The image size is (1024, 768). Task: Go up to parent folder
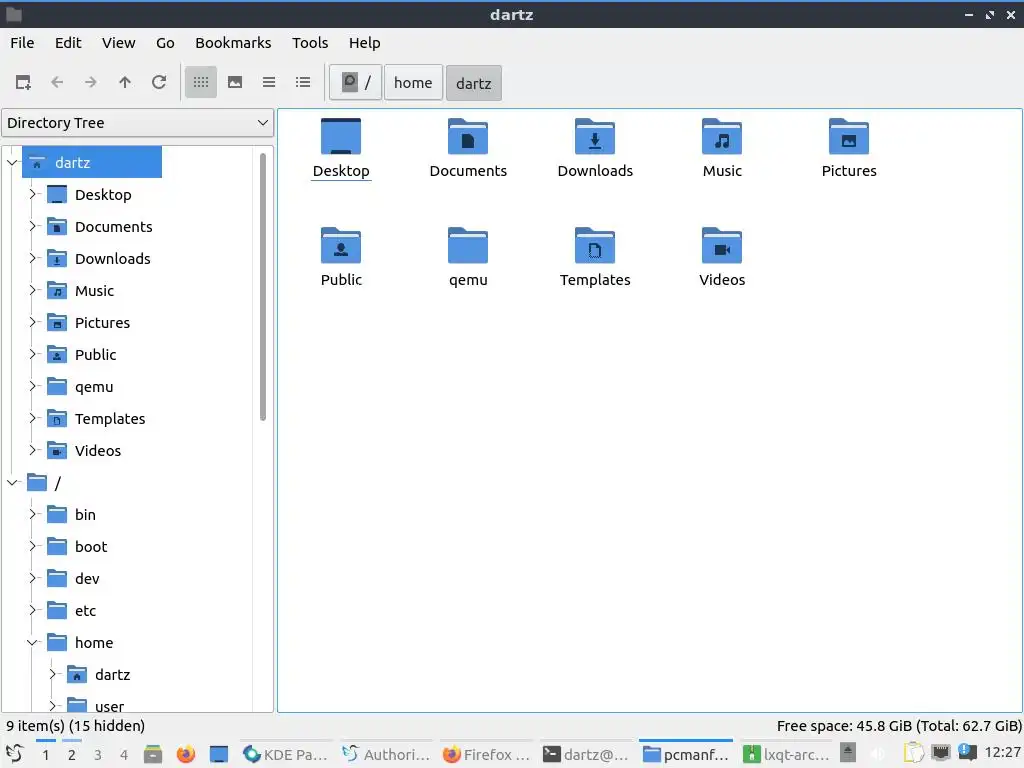point(125,82)
